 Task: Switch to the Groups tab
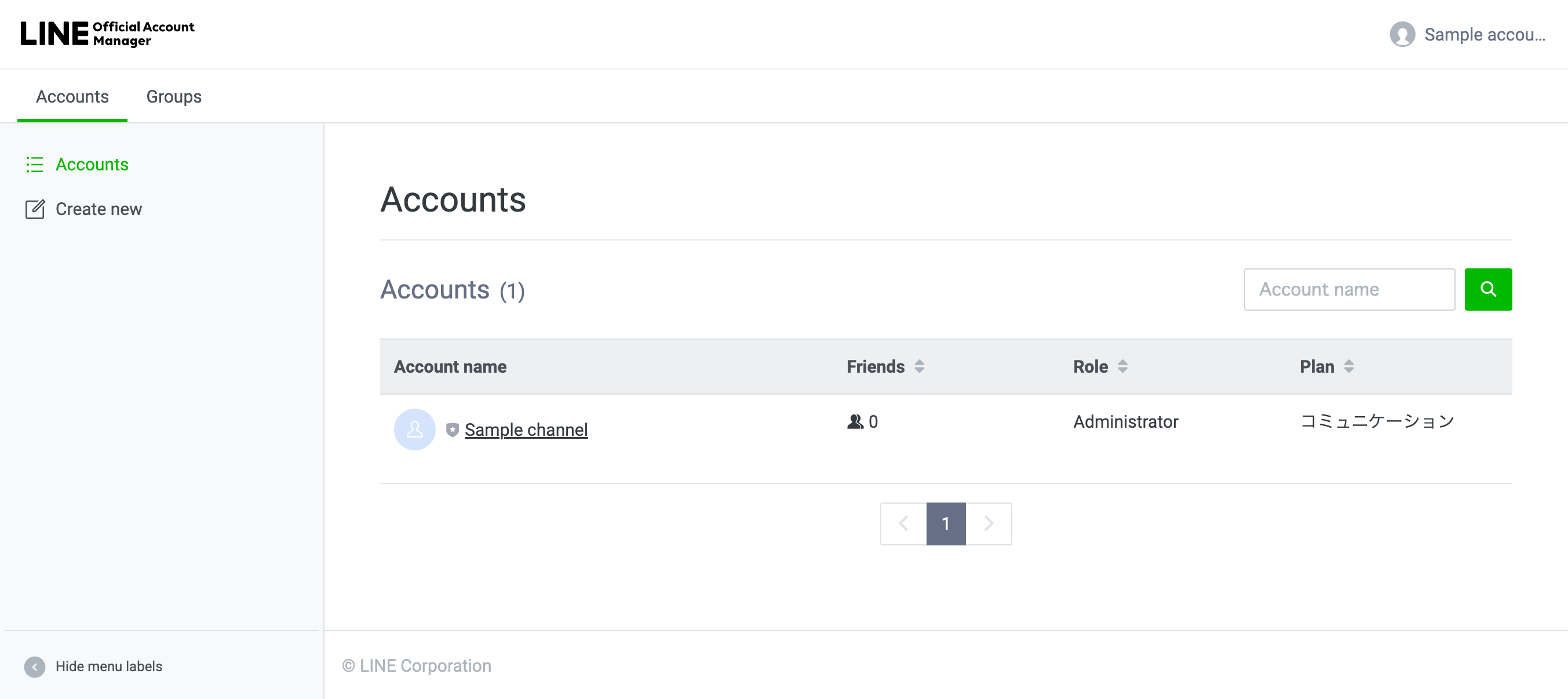tap(173, 96)
